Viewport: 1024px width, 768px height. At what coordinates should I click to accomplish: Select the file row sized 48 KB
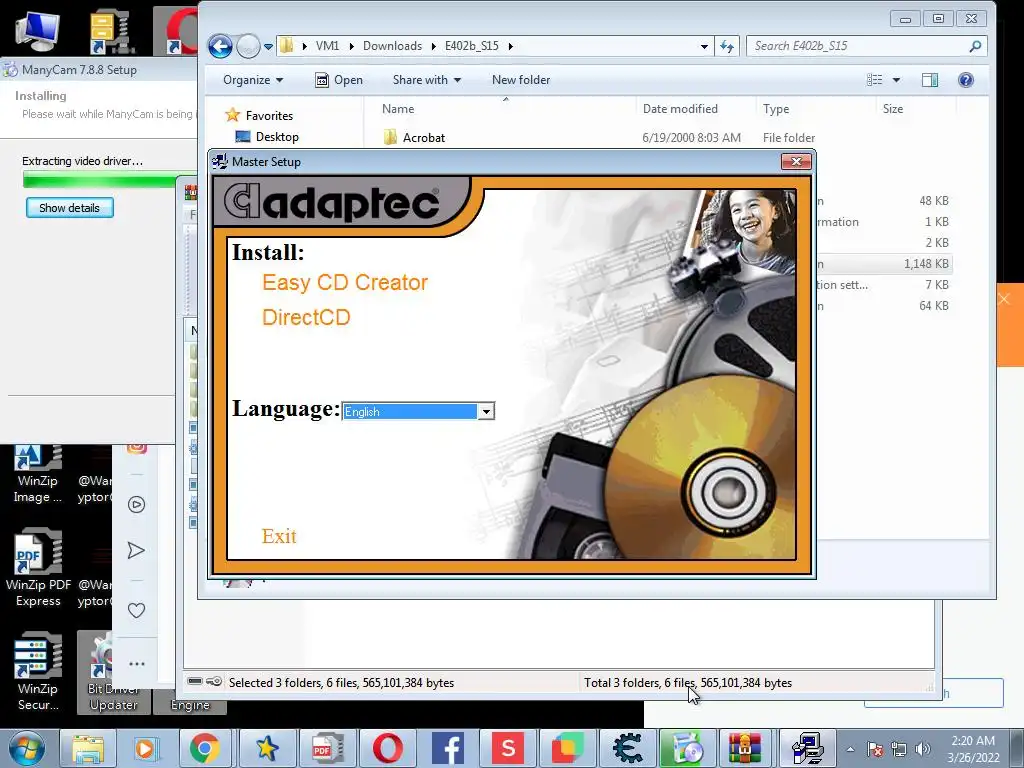tap(884, 201)
